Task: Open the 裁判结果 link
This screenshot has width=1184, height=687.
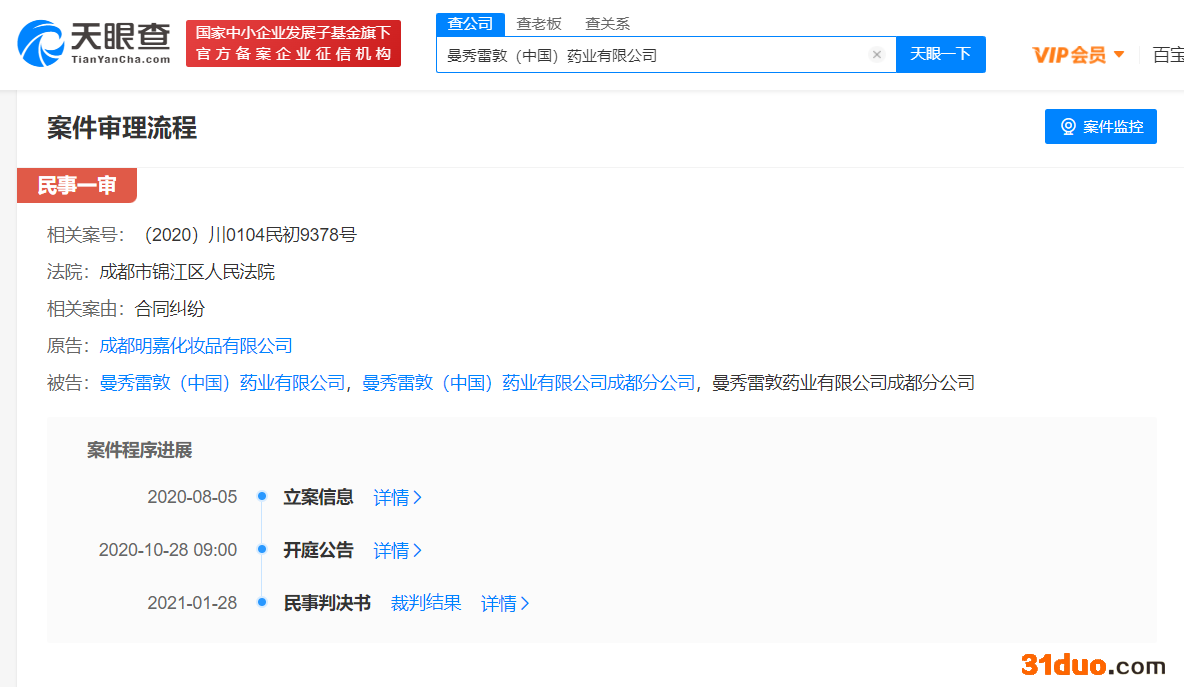Action: (x=426, y=603)
